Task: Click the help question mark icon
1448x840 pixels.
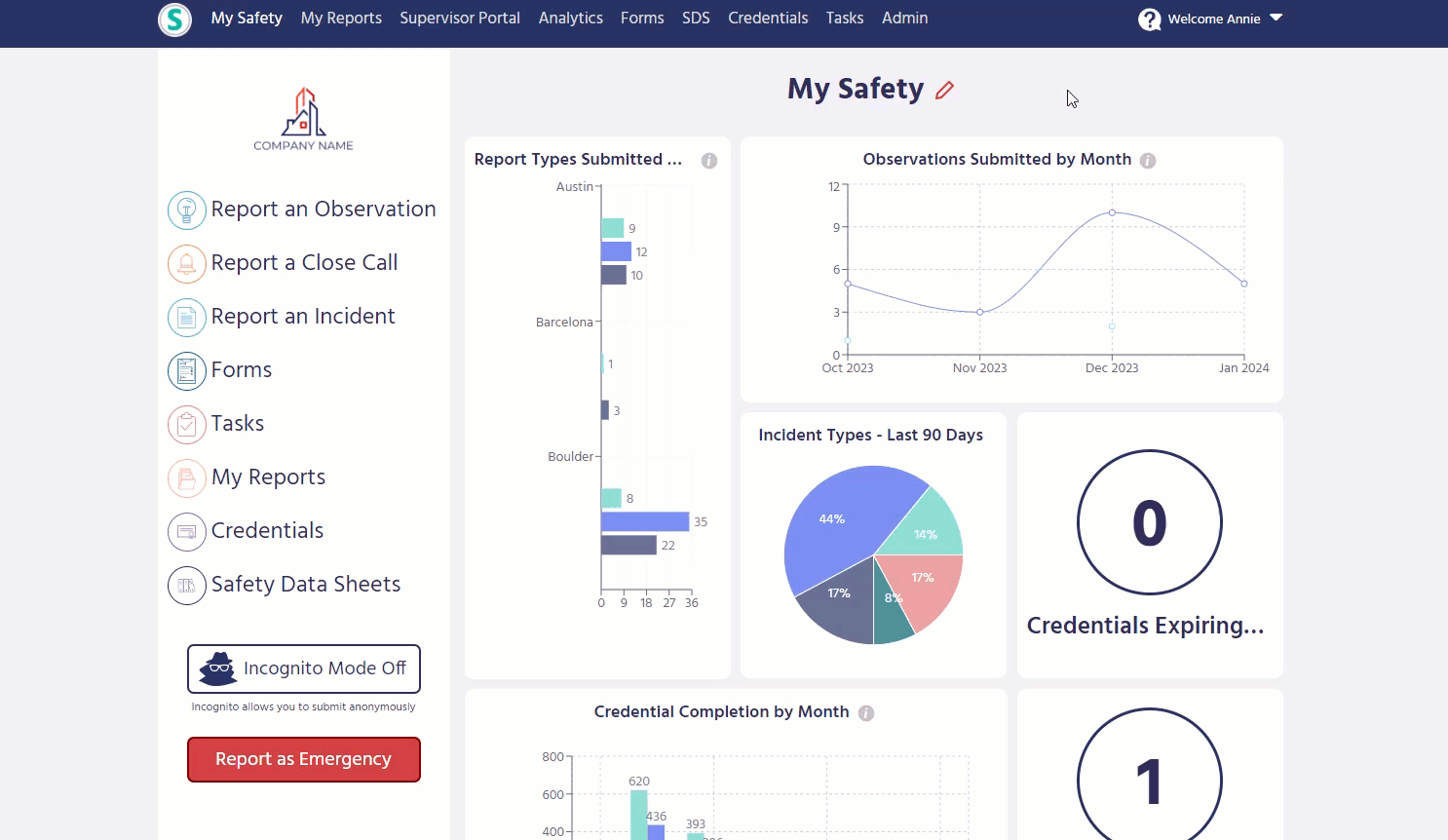Action: [x=1150, y=19]
